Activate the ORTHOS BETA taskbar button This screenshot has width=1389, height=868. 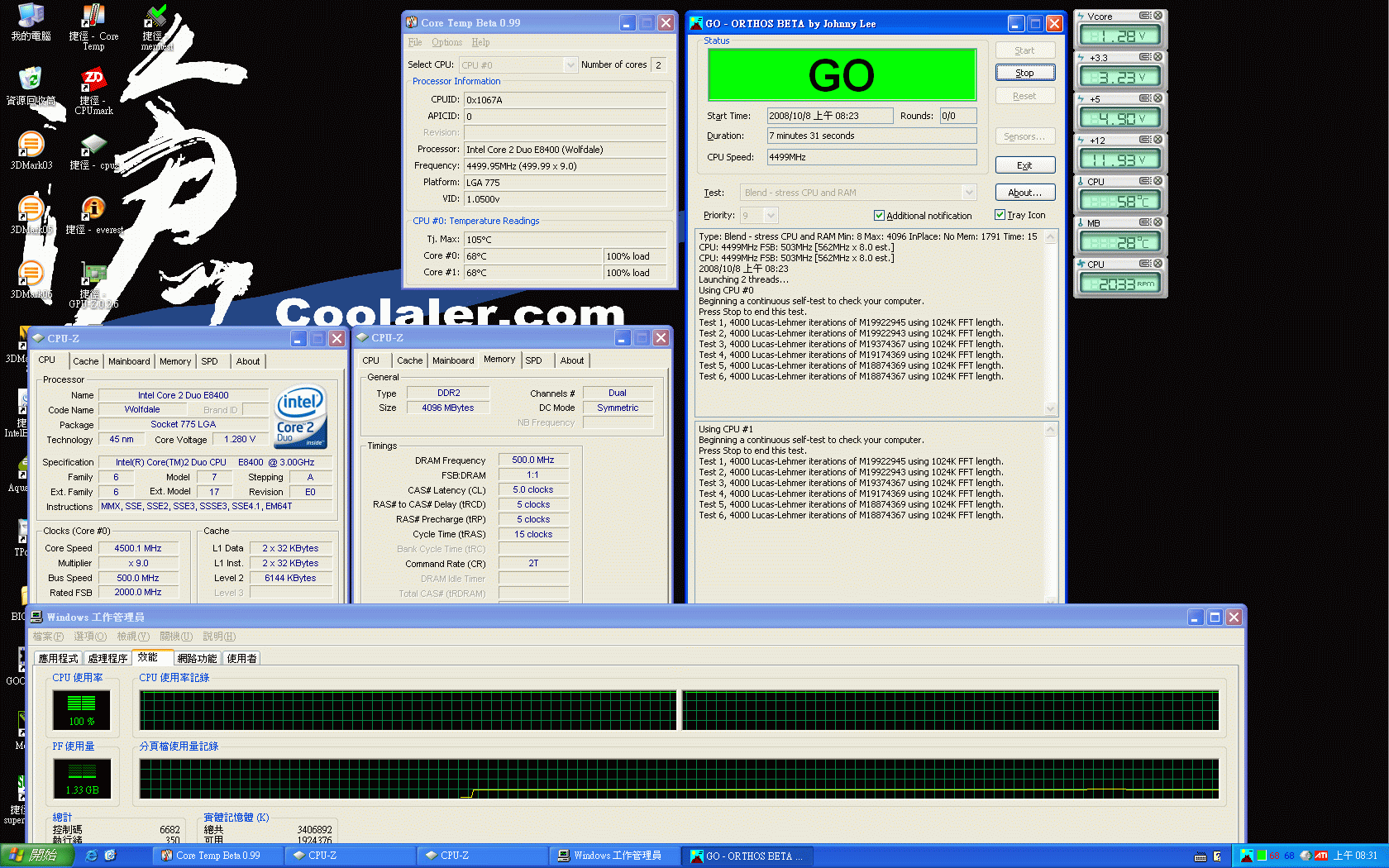748,856
